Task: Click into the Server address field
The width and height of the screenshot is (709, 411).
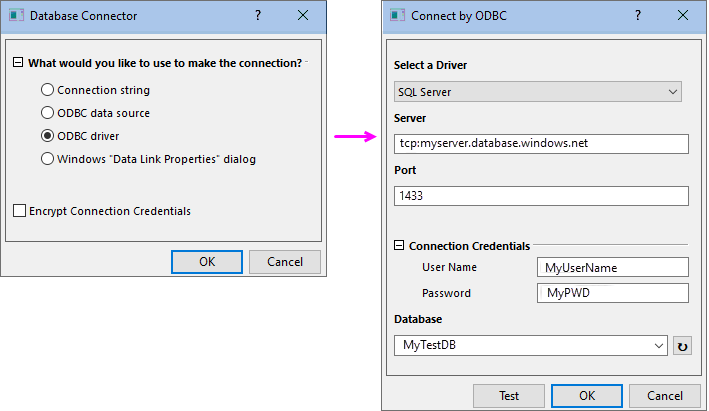Action: tap(541, 143)
